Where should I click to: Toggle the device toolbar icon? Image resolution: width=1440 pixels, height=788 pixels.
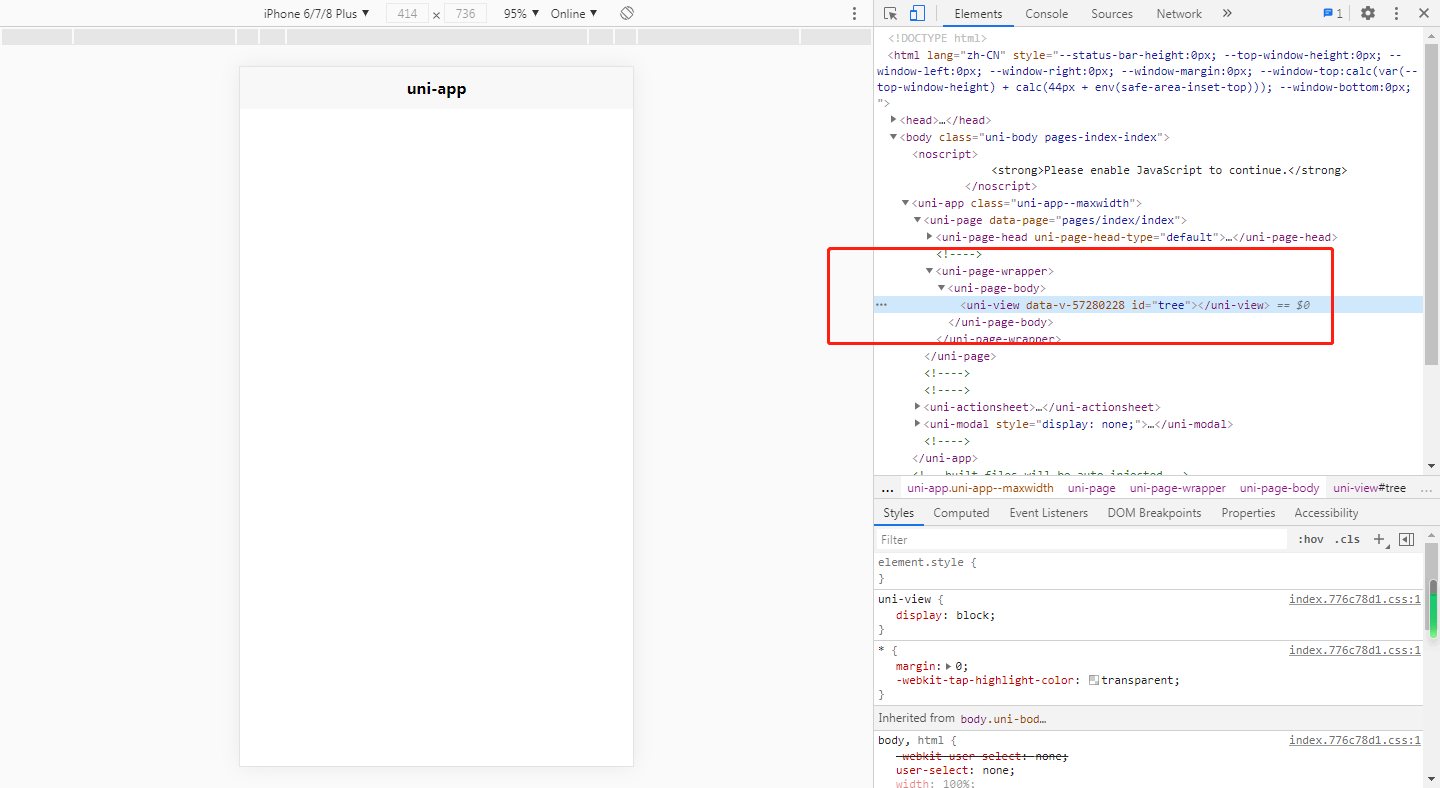pyautogui.click(x=917, y=13)
